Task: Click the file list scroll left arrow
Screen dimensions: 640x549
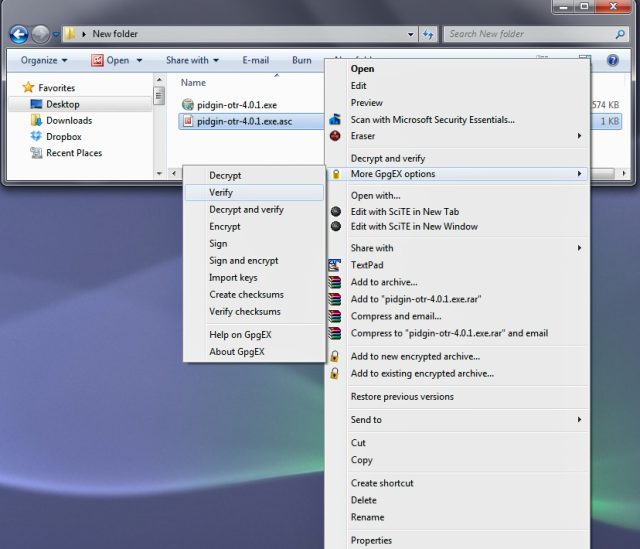Action: coord(174,173)
